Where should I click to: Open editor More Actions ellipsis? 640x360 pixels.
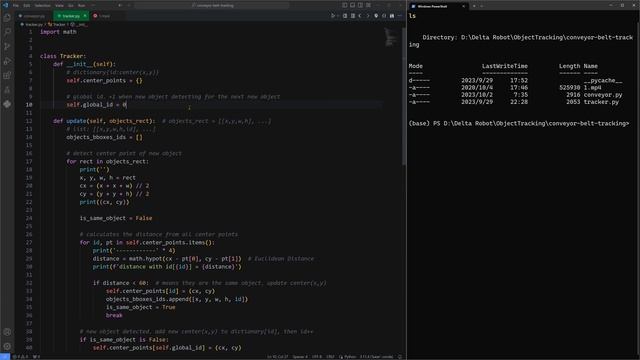[x=400, y=16]
